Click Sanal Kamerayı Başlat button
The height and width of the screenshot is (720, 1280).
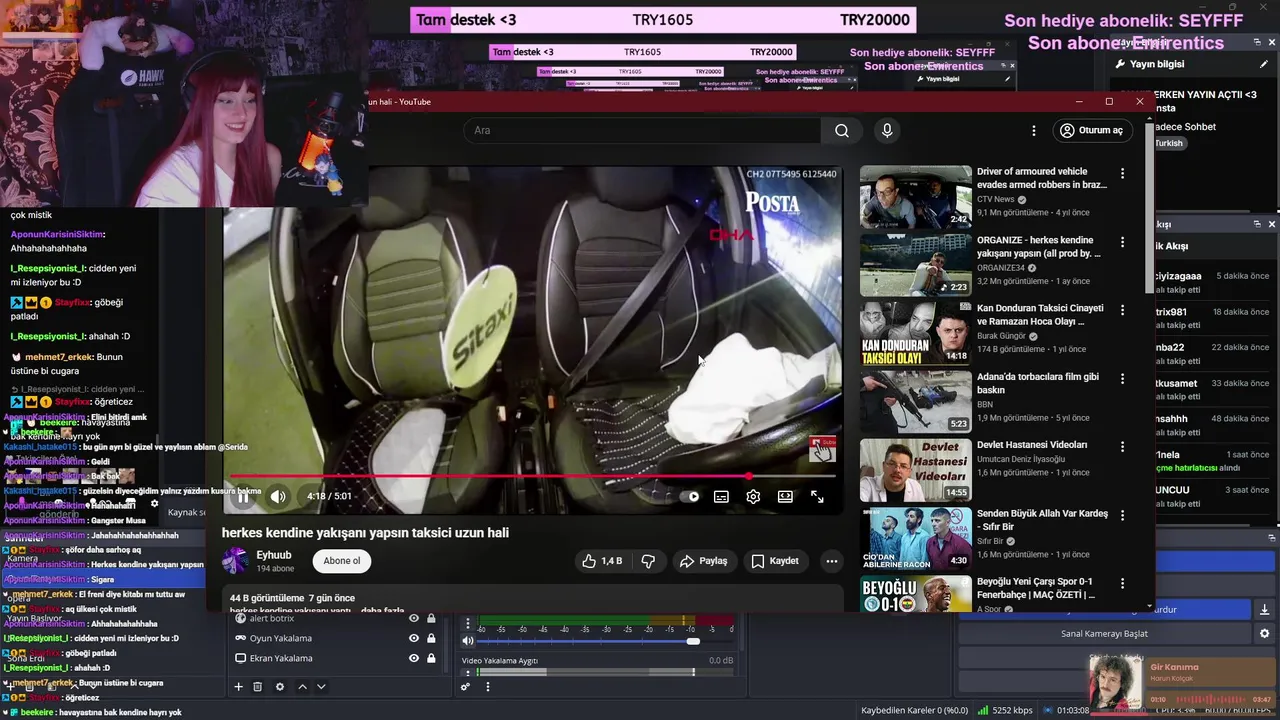tap(1104, 634)
